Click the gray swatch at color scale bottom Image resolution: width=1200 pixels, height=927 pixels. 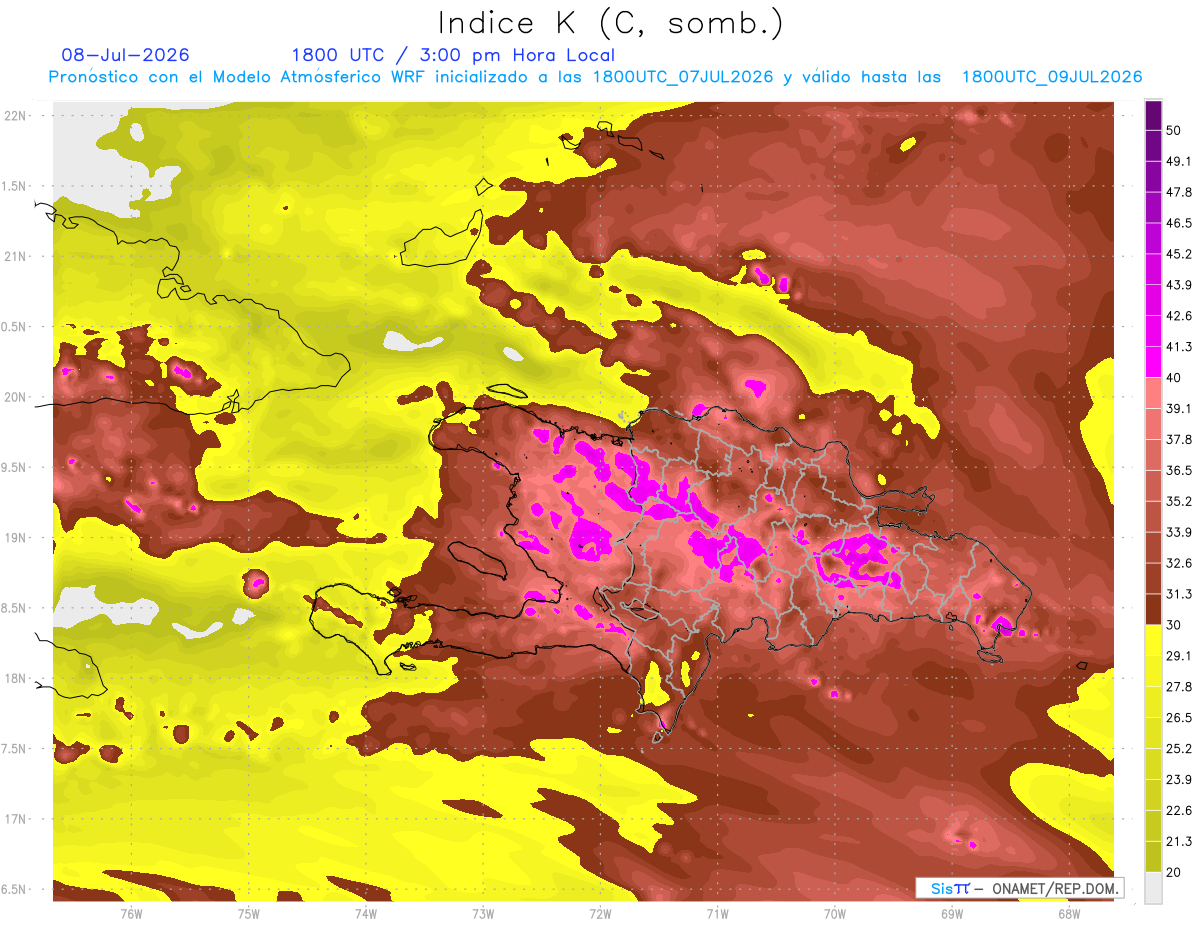(x=1153, y=888)
